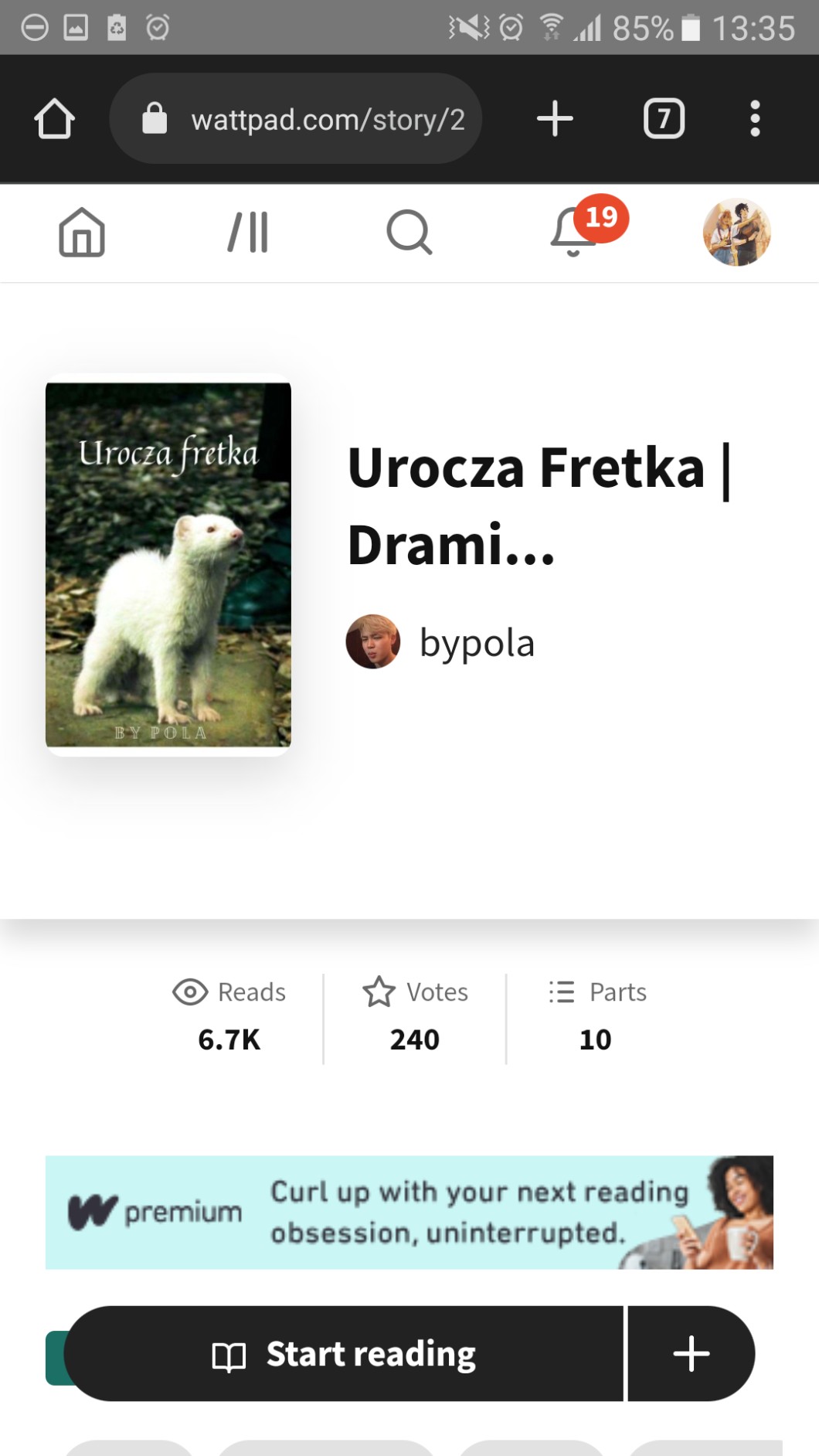Screen dimensions: 819x1456
Task: Open the browser three-dot overflow menu
Action: [755, 119]
